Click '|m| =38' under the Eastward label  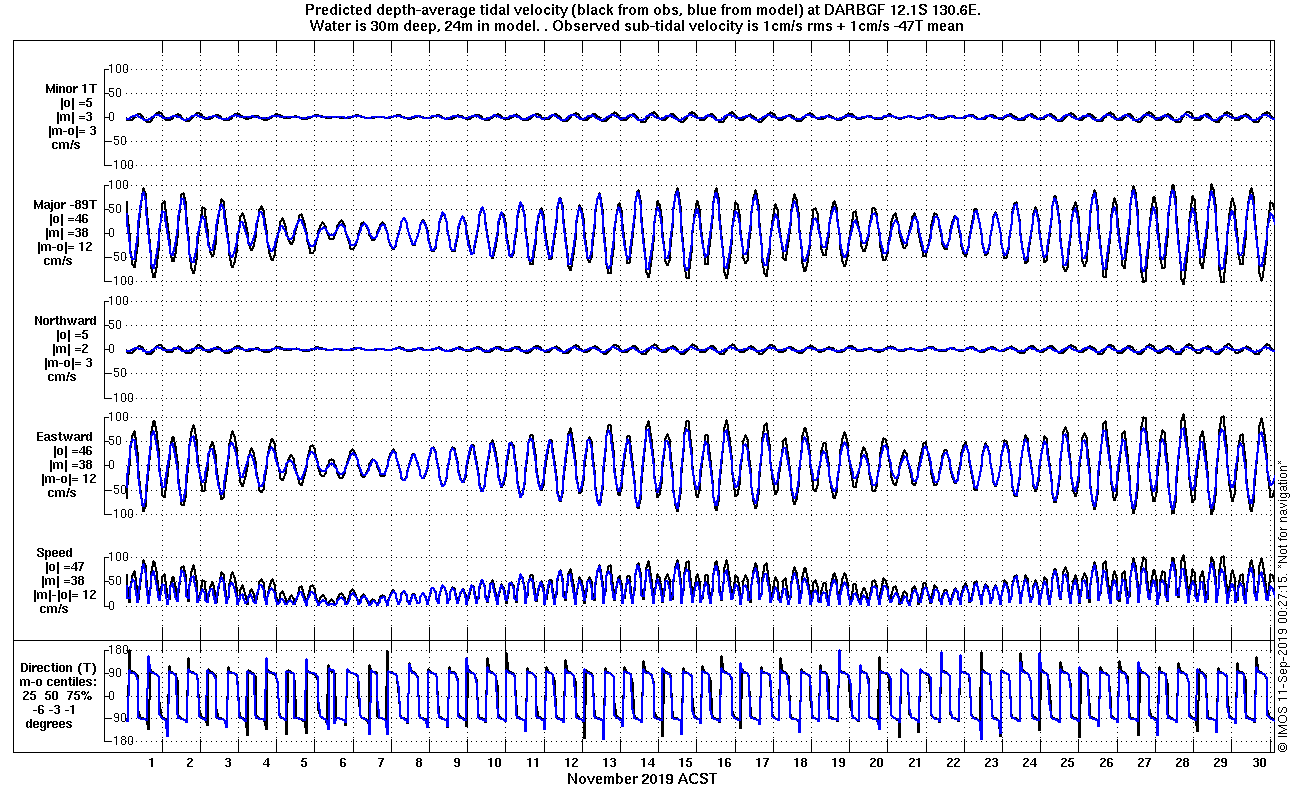click(x=70, y=464)
